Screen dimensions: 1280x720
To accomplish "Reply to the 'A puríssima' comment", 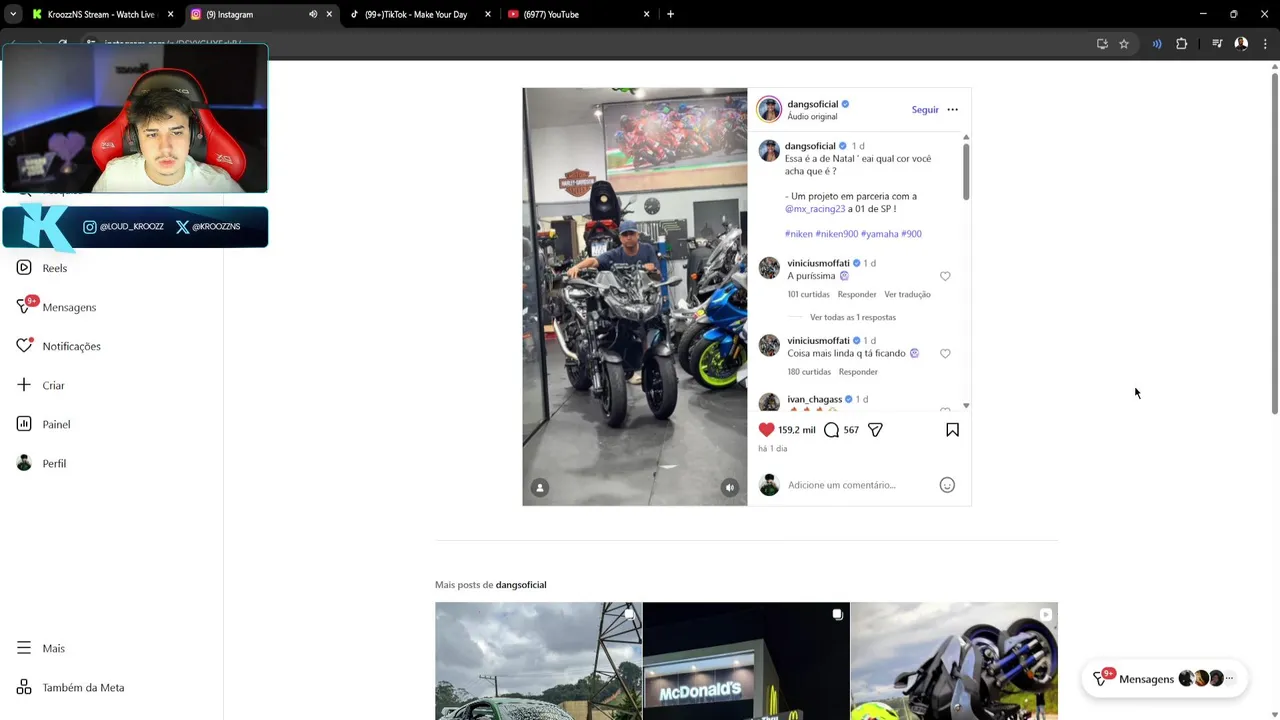I will coord(857,295).
